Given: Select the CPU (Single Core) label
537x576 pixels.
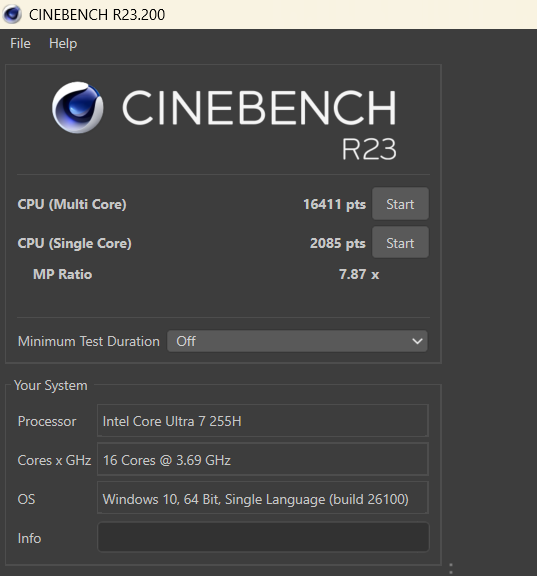Looking at the screenshot, I should [x=75, y=243].
